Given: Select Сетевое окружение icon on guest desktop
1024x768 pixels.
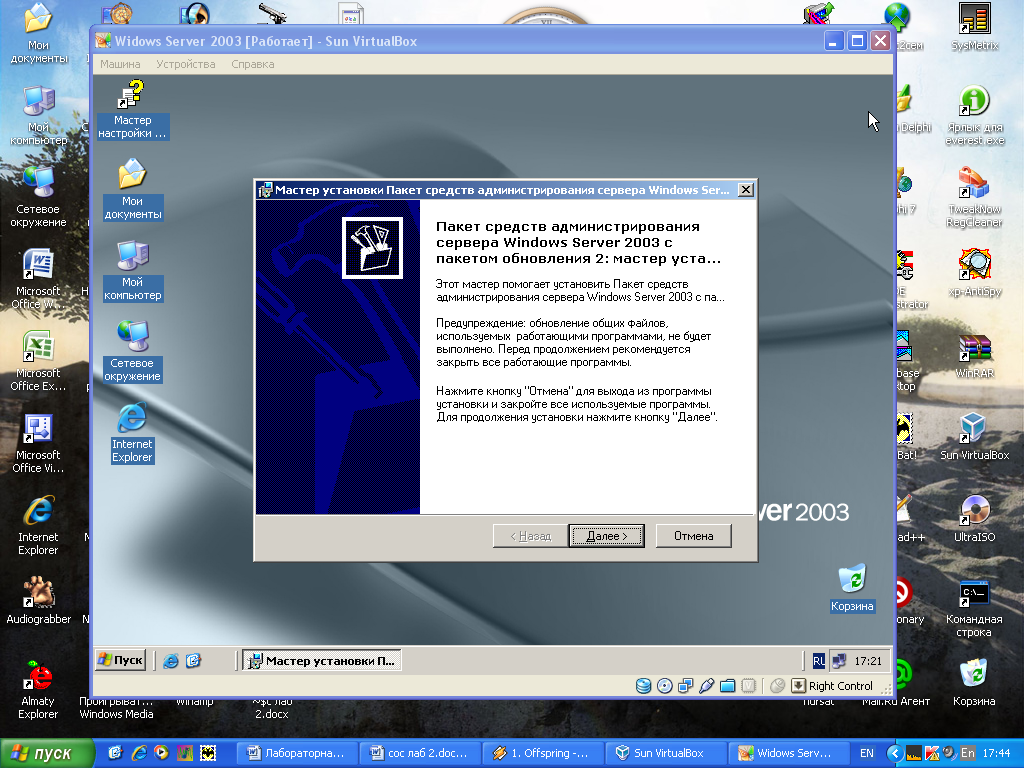Looking at the screenshot, I should pos(133,351).
